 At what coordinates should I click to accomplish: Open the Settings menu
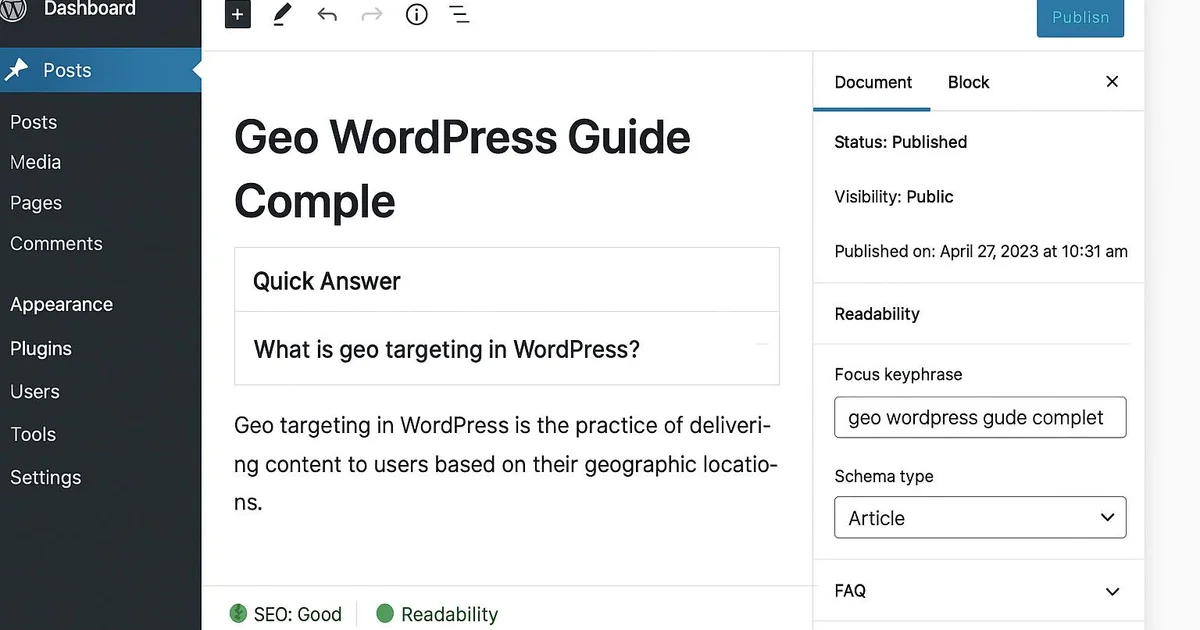point(45,478)
